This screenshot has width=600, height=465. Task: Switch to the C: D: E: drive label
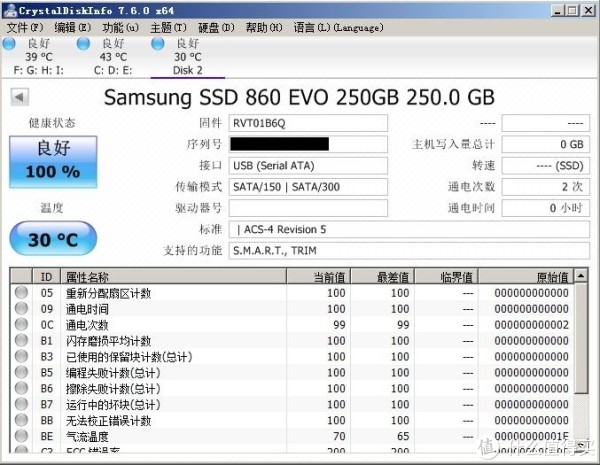point(113,70)
